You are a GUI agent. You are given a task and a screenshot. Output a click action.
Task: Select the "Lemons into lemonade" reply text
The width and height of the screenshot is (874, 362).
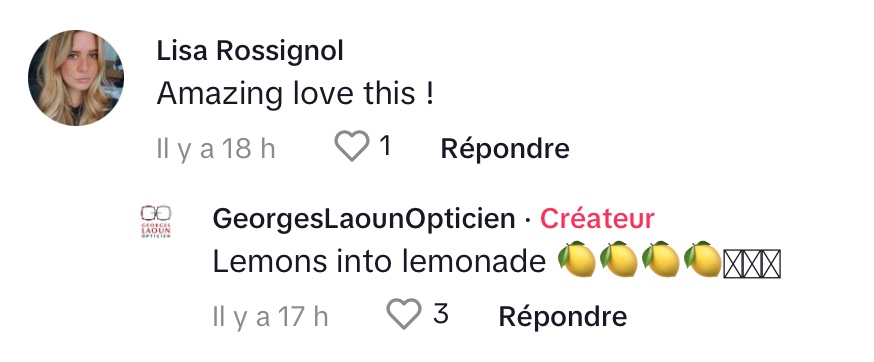point(379,261)
